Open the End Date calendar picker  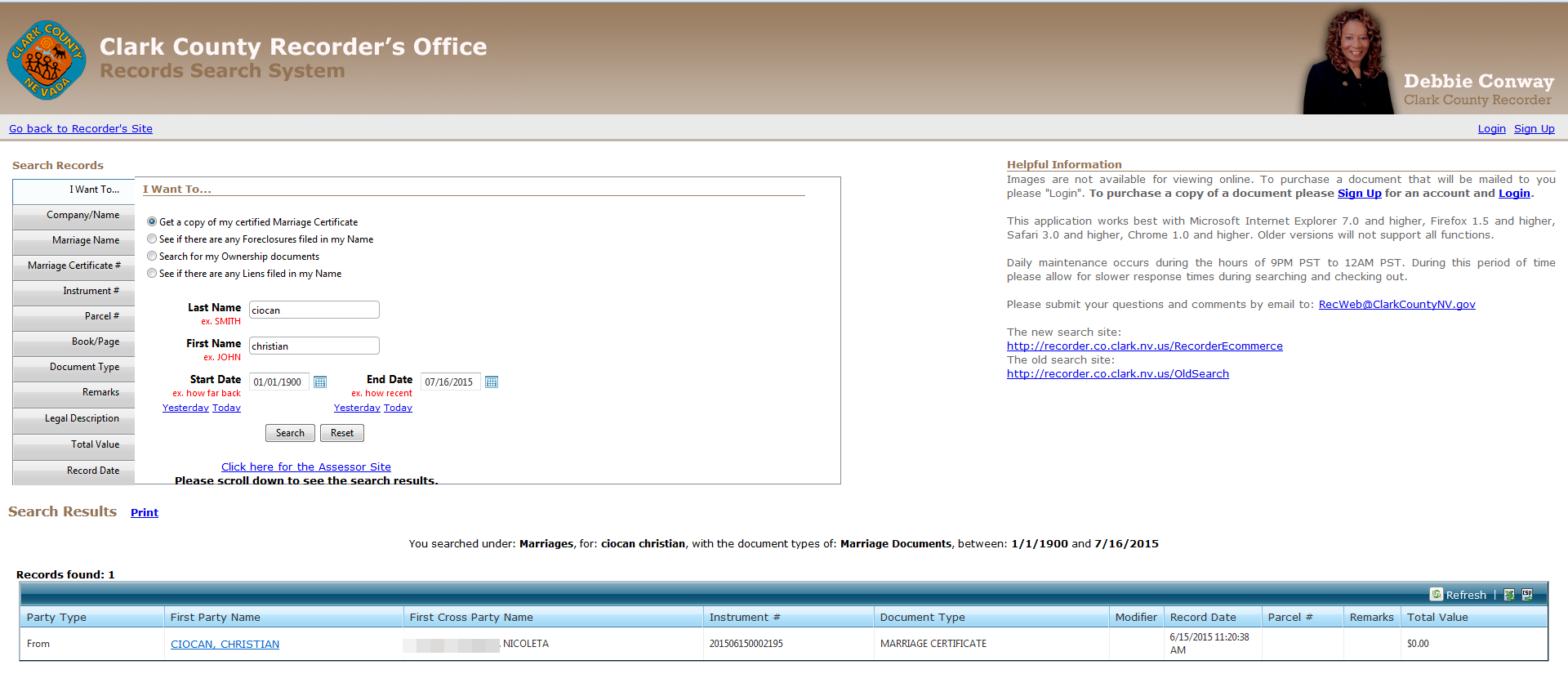click(x=492, y=382)
